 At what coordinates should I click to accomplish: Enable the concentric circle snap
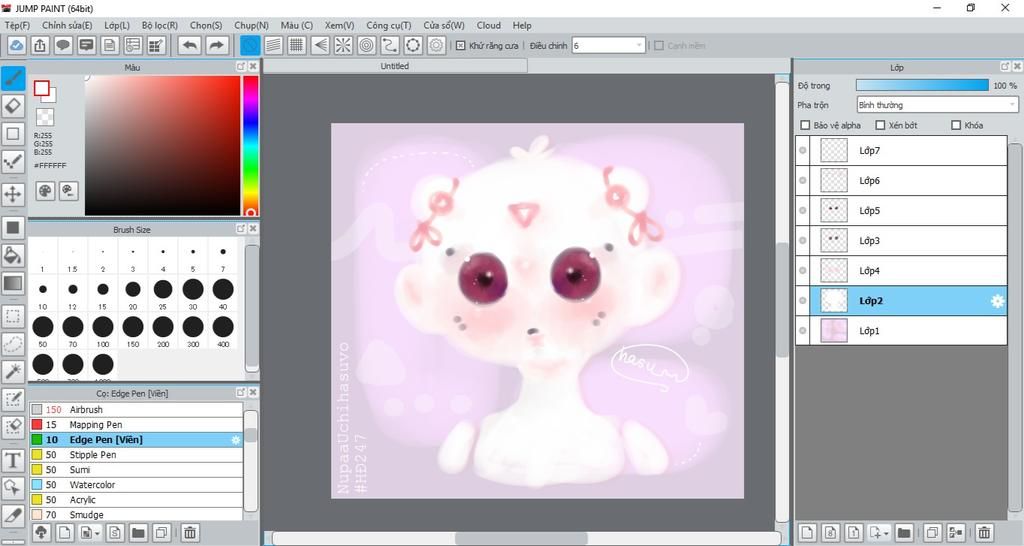coord(366,46)
